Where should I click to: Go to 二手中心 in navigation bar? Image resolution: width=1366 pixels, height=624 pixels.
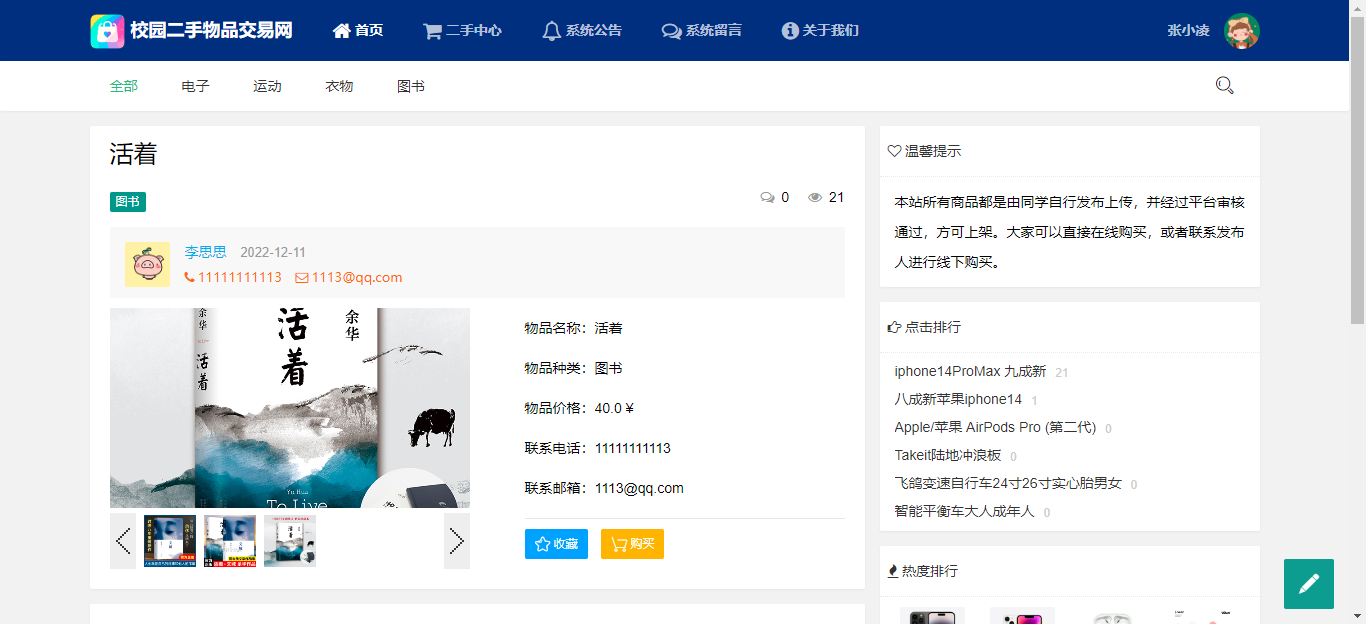click(x=462, y=31)
